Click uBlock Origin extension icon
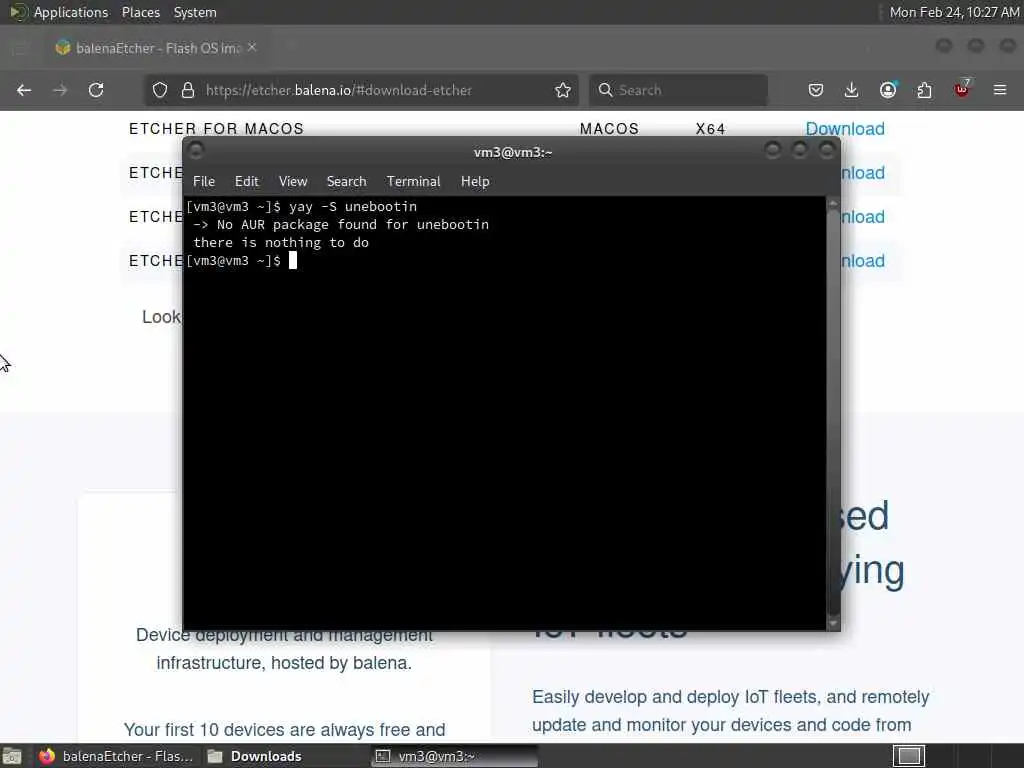The height and width of the screenshot is (768, 1024). click(962, 89)
